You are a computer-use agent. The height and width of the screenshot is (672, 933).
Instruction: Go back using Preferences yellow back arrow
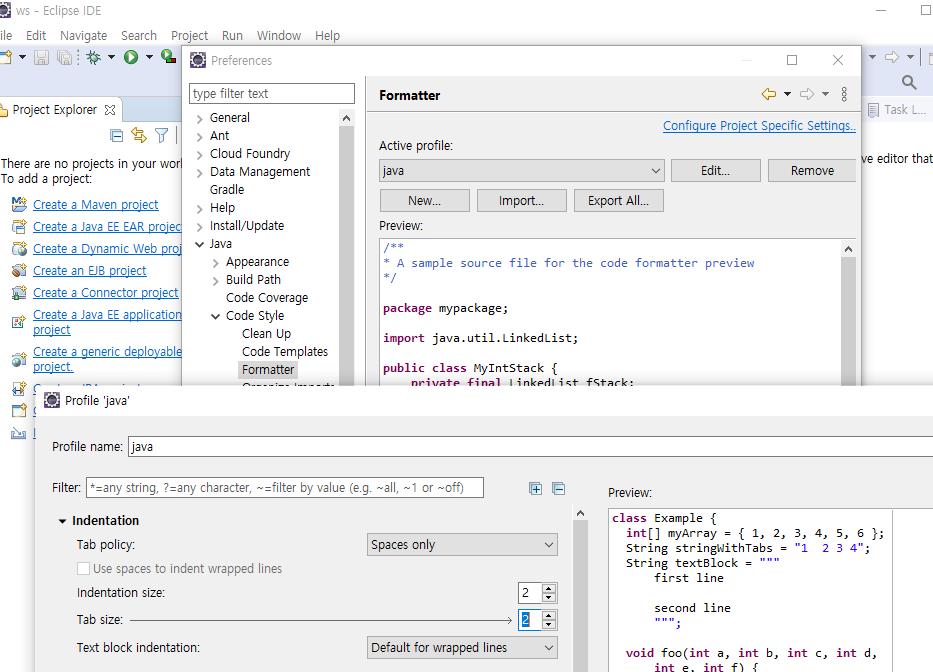point(769,94)
